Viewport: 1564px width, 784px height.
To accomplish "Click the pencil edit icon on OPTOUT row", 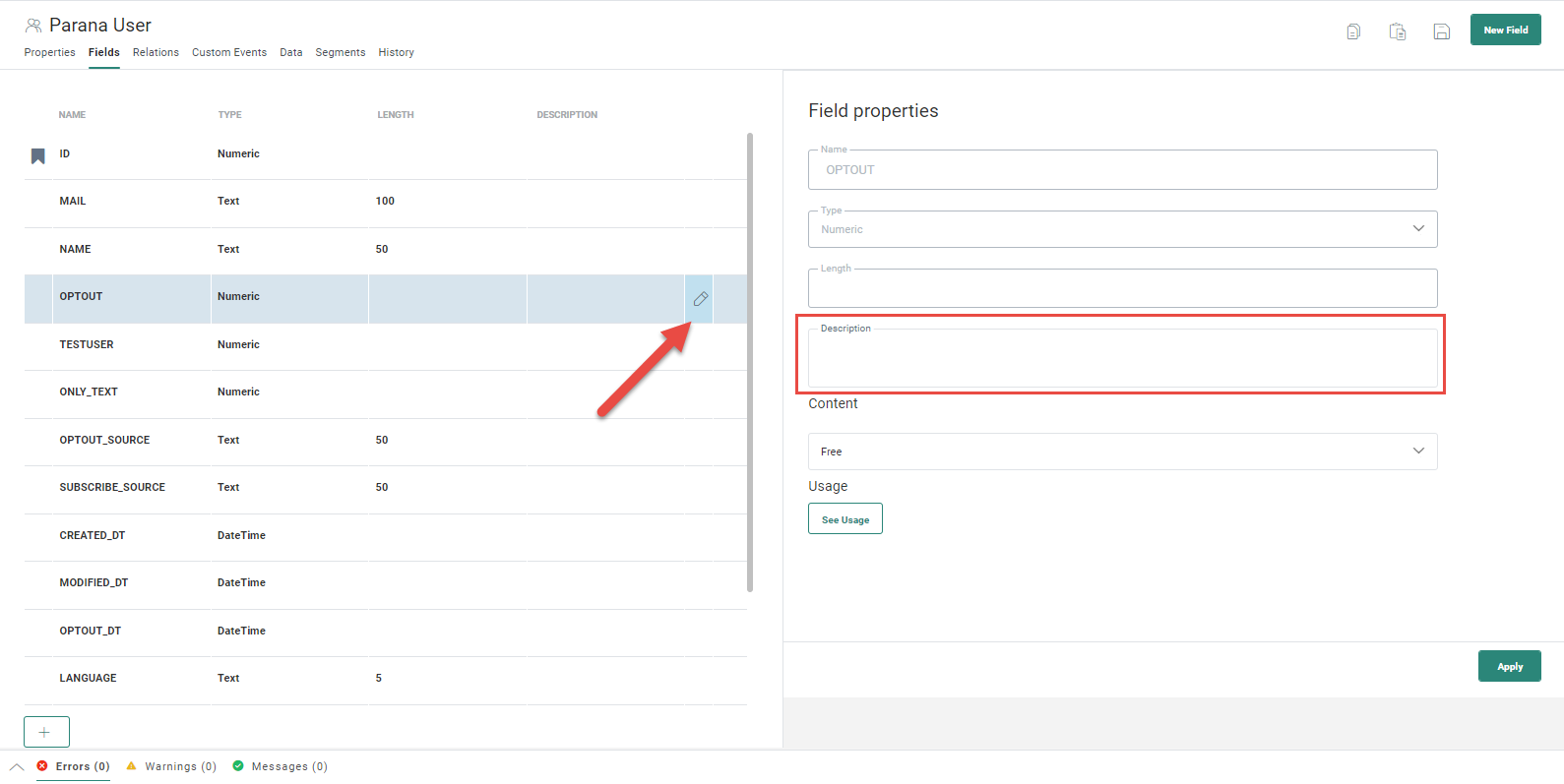I will pos(700,299).
